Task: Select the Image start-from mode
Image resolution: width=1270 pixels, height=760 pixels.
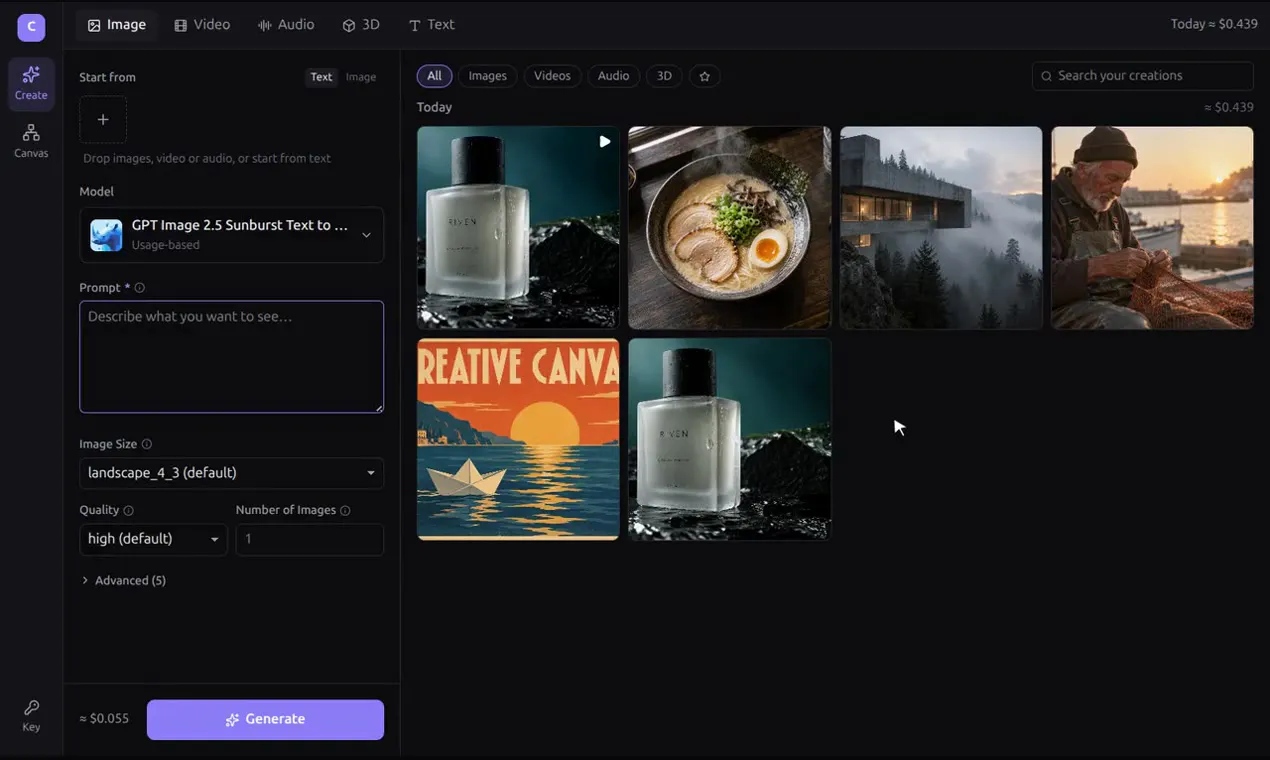Action: click(x=361, y=77)
